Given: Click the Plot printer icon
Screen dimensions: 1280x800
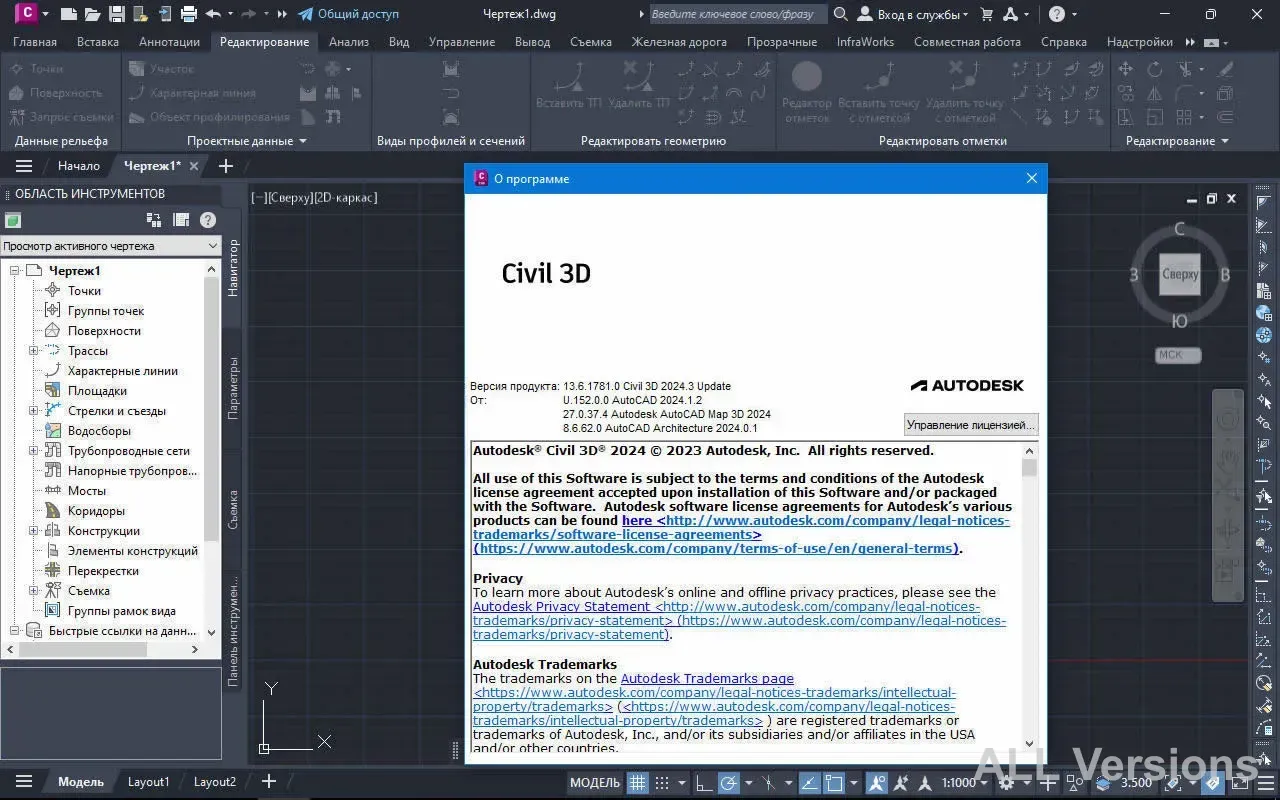Looking at the screenshot, I should pyautogui.click(x=188, y=14).
